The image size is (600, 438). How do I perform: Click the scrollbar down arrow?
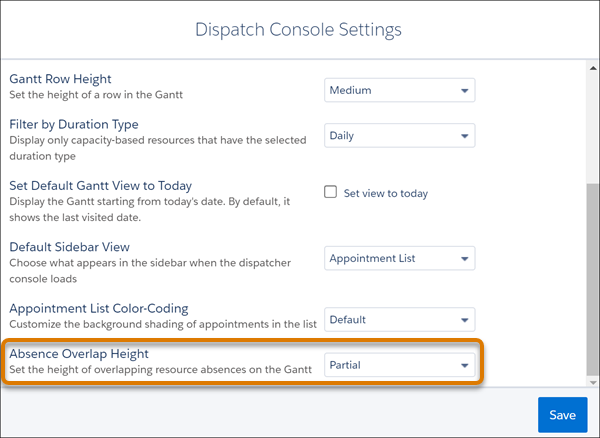[x=593, y=383]
